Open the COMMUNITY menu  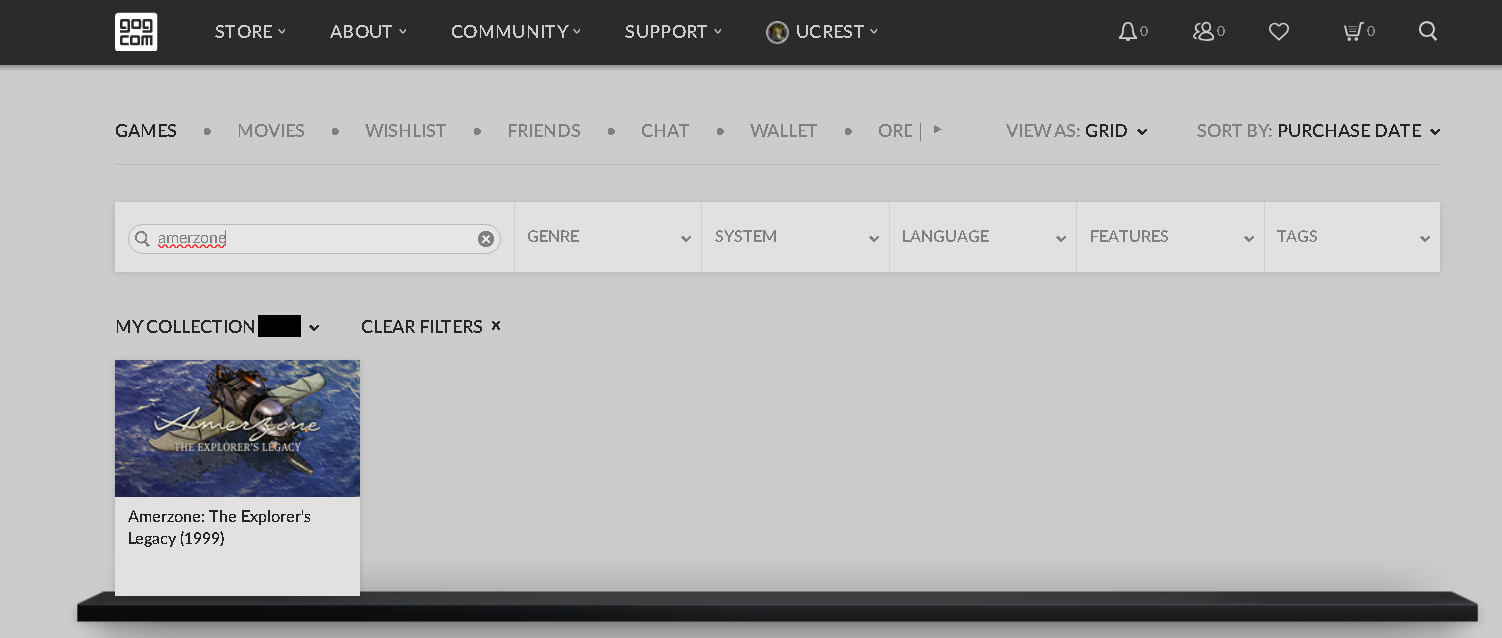pyautogui.click(x=516, y=32)
